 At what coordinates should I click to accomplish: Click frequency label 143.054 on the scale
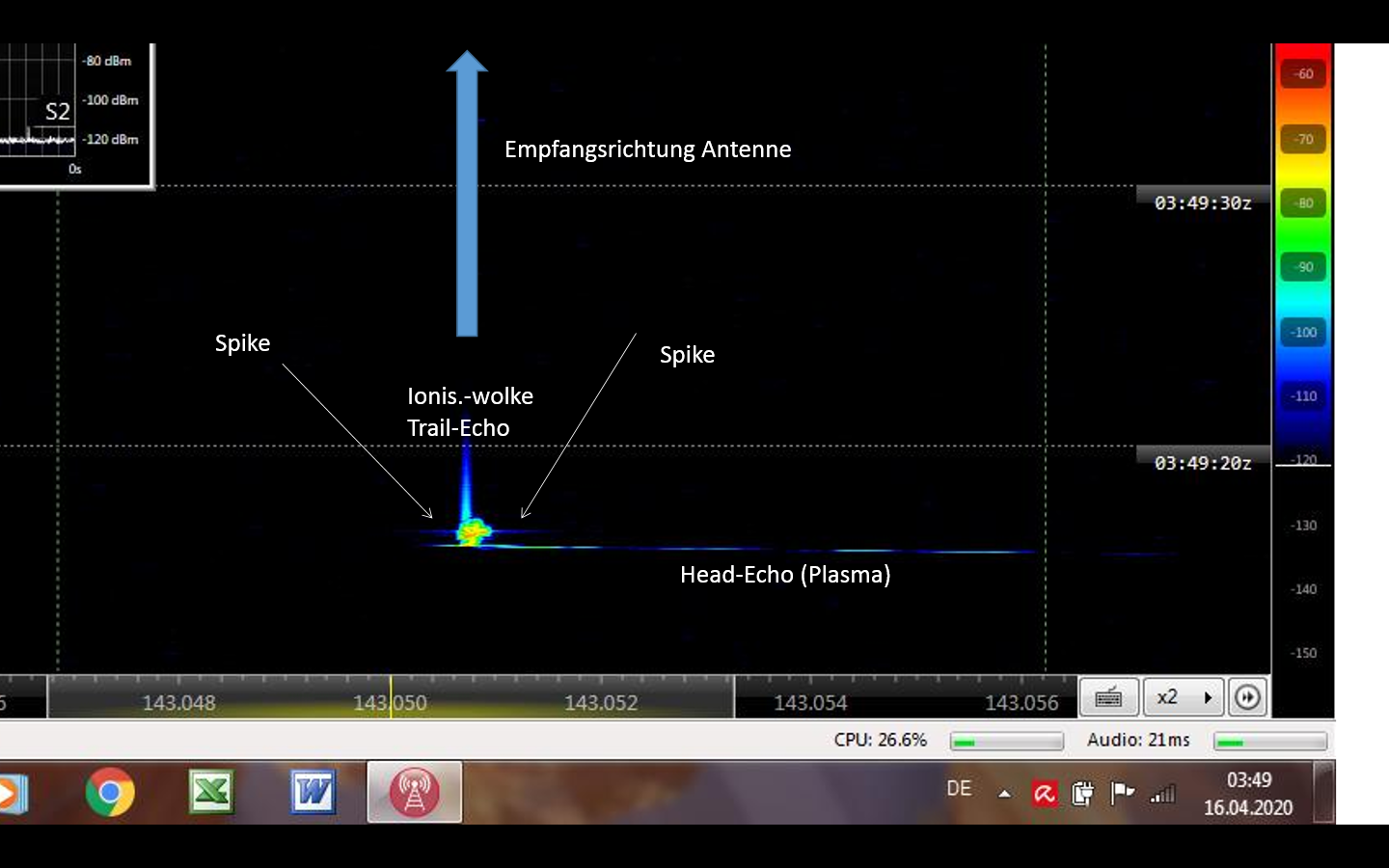(810, 703)
